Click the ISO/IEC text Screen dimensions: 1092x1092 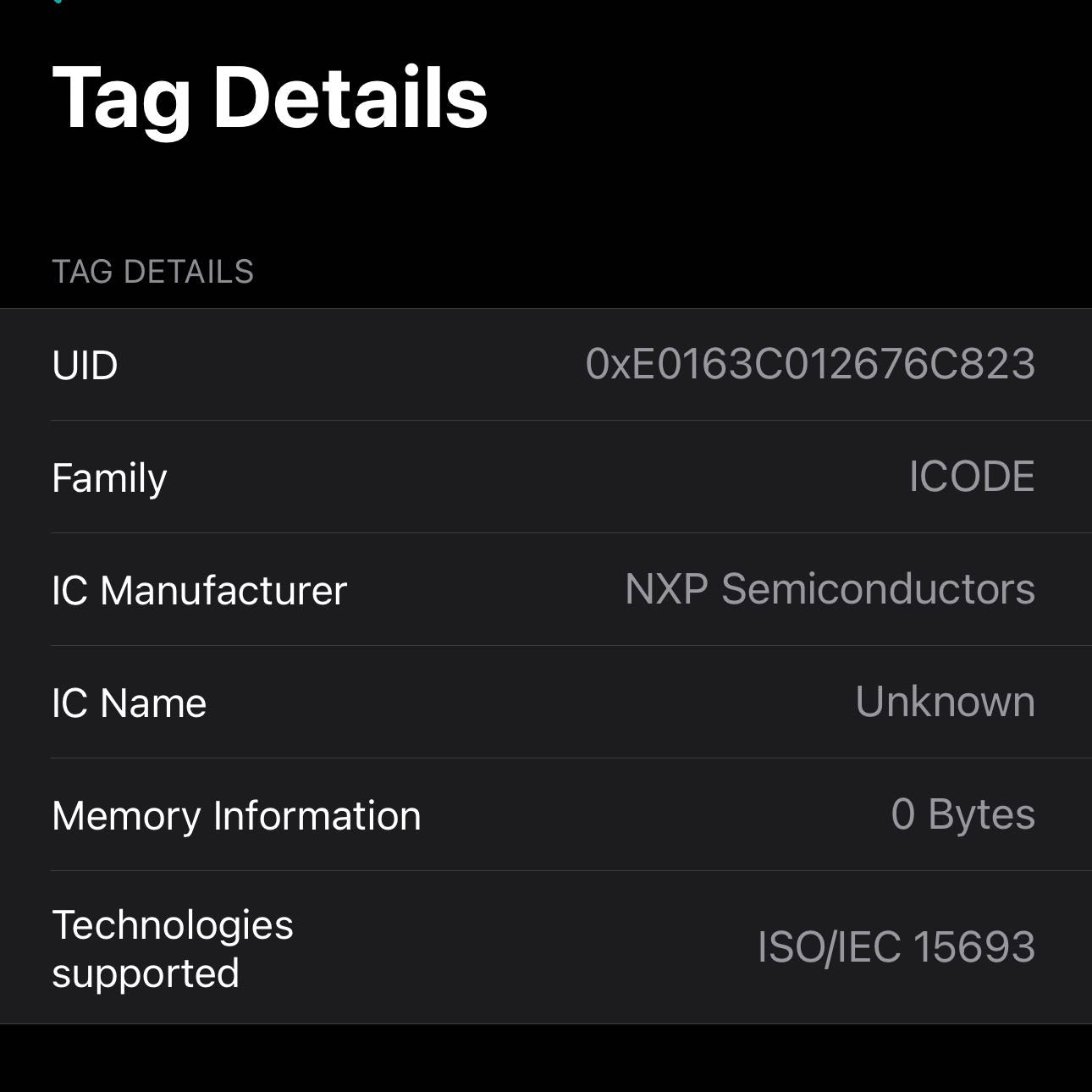(x=829, y=947)
